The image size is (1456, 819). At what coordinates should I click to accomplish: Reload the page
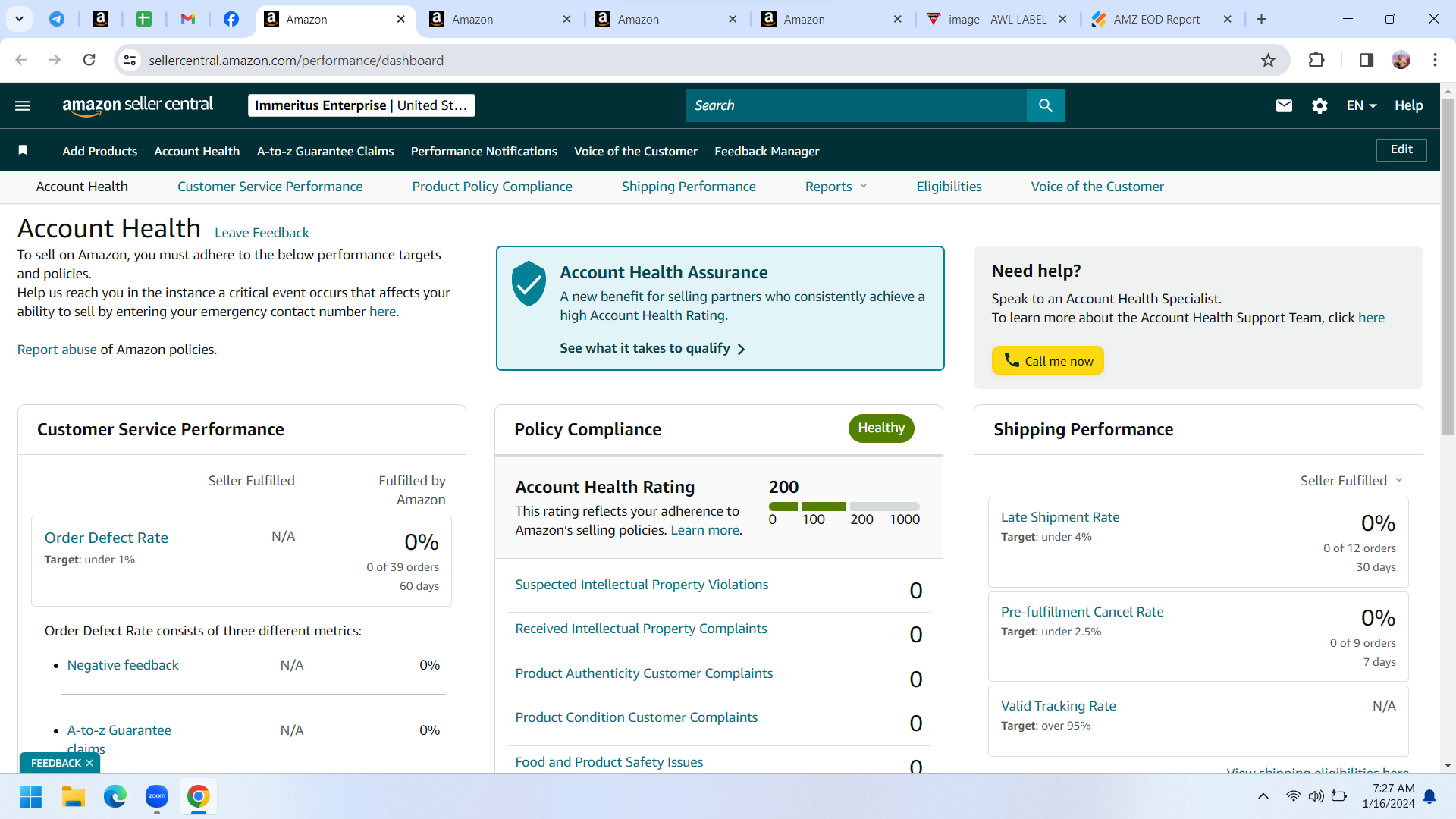(x=89, y=60)
